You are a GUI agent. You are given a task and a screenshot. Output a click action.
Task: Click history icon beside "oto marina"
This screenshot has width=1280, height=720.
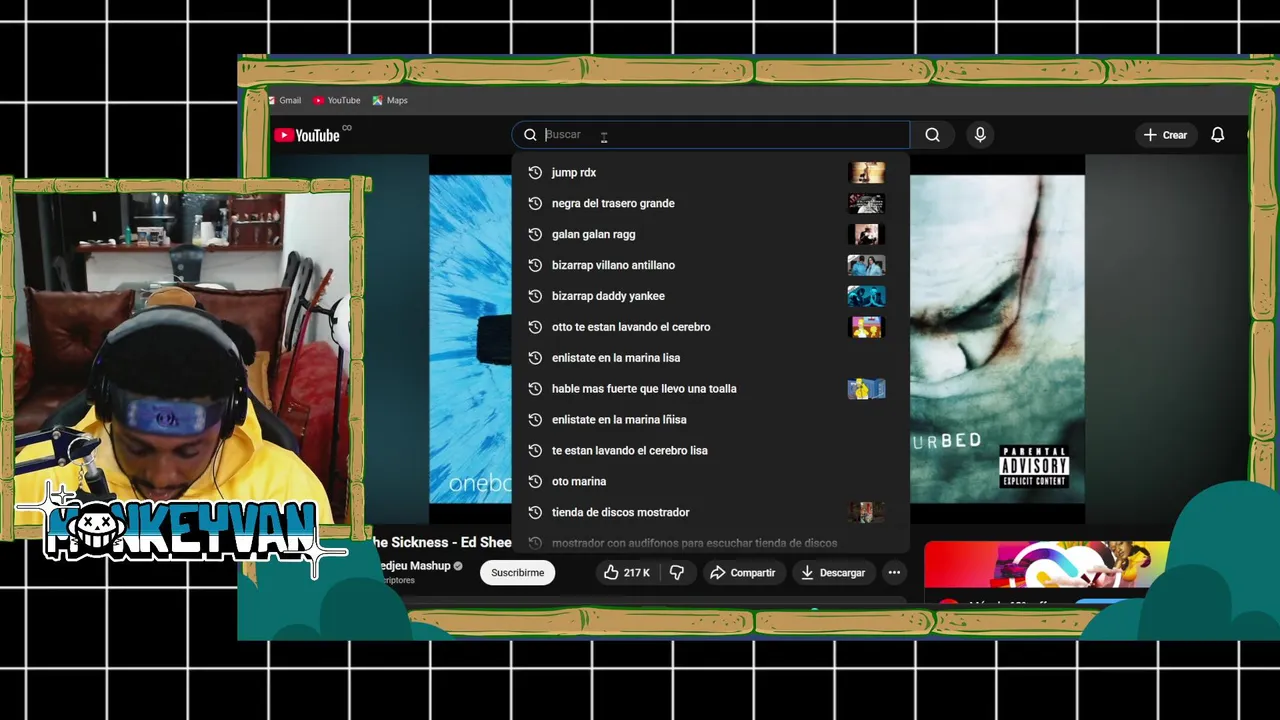(x=535, y=482)
